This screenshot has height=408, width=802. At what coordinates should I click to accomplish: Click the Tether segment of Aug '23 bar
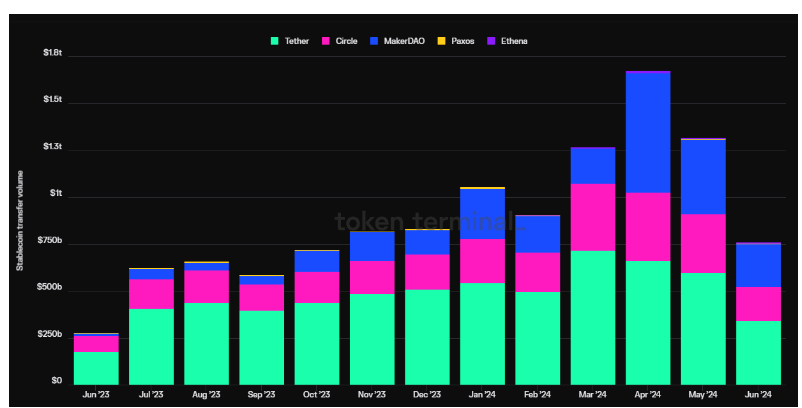click(x=207, y=344)
